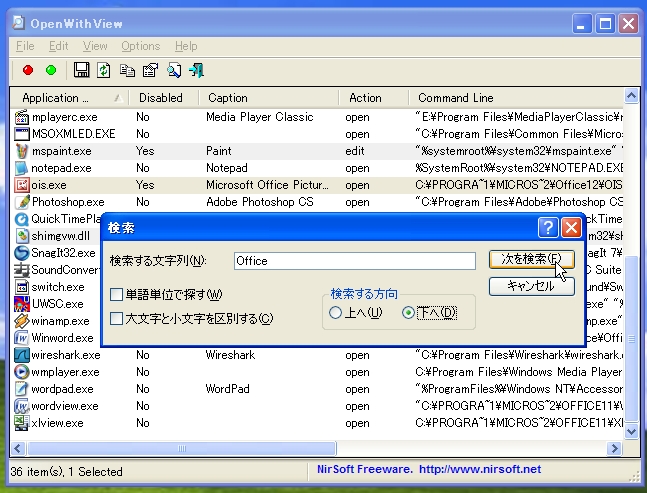Click the horizontal scrollbar right arrow
647x493 pixels.
coord(614,448)
